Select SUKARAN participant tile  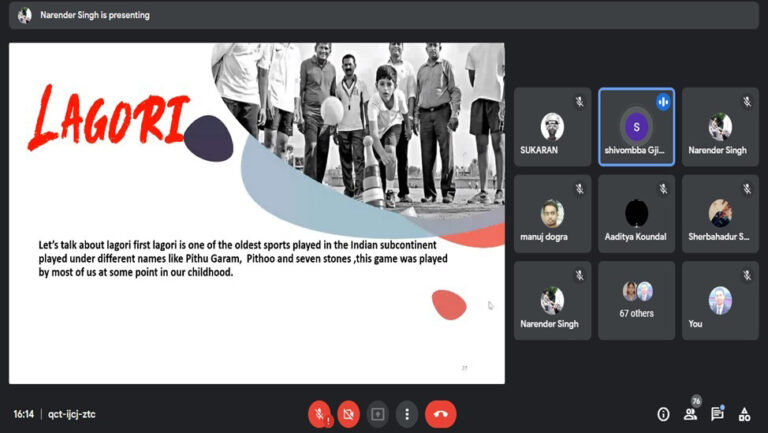tap(552, 127)
